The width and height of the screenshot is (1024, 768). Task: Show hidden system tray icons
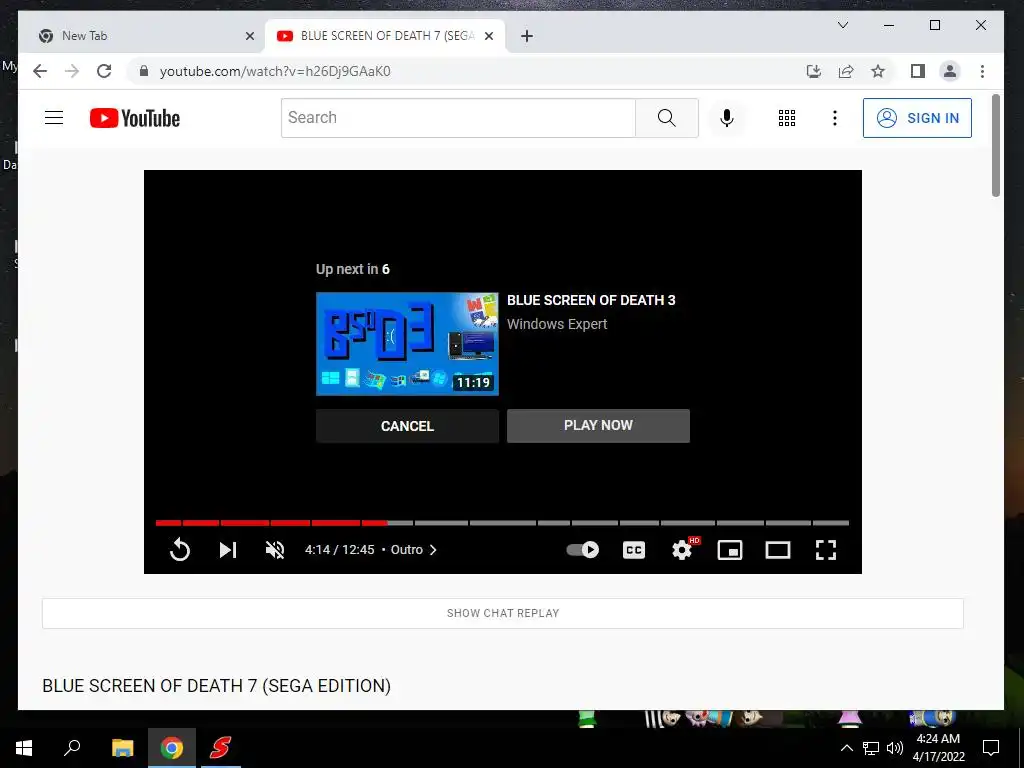coord(846,748)
